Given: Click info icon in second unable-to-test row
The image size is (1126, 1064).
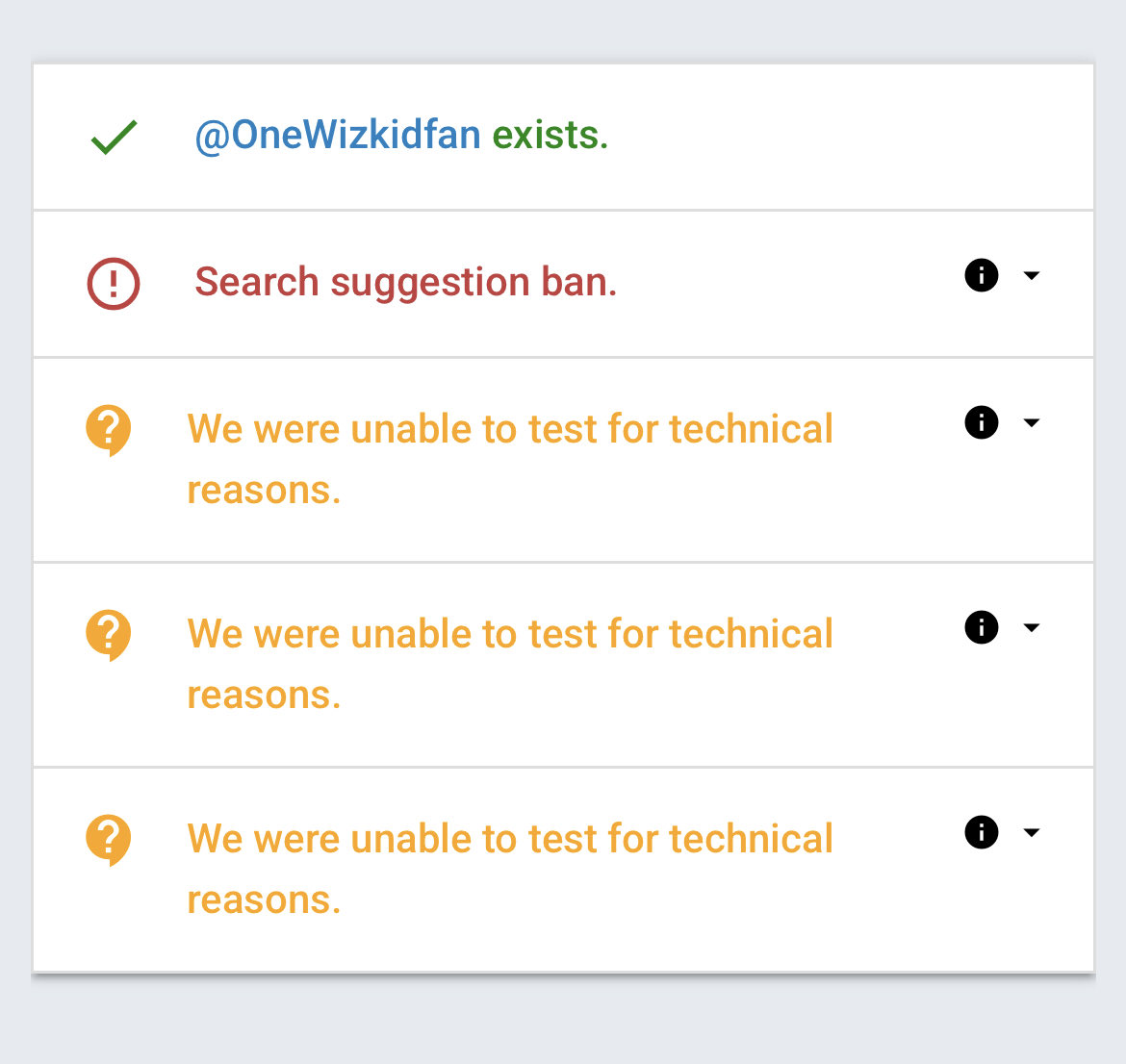Looking at the screenshot, I should (981, 627).
